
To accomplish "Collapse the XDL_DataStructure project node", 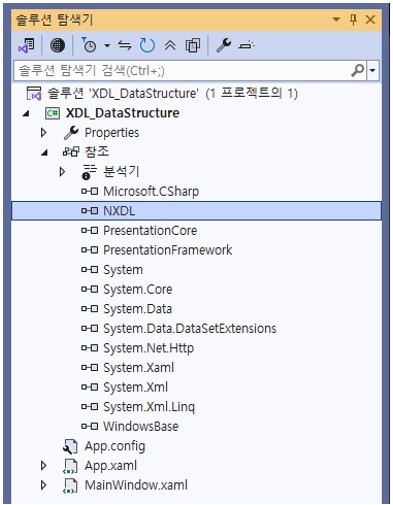I will (26, 114).
